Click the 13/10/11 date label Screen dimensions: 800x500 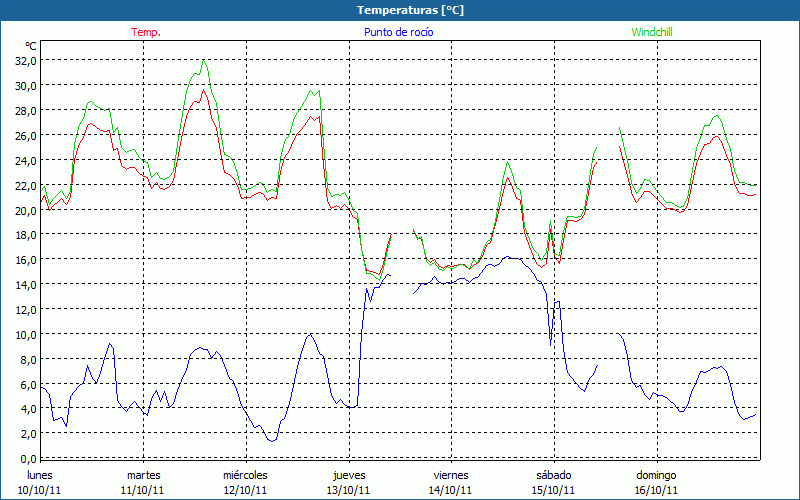[348, 490]
